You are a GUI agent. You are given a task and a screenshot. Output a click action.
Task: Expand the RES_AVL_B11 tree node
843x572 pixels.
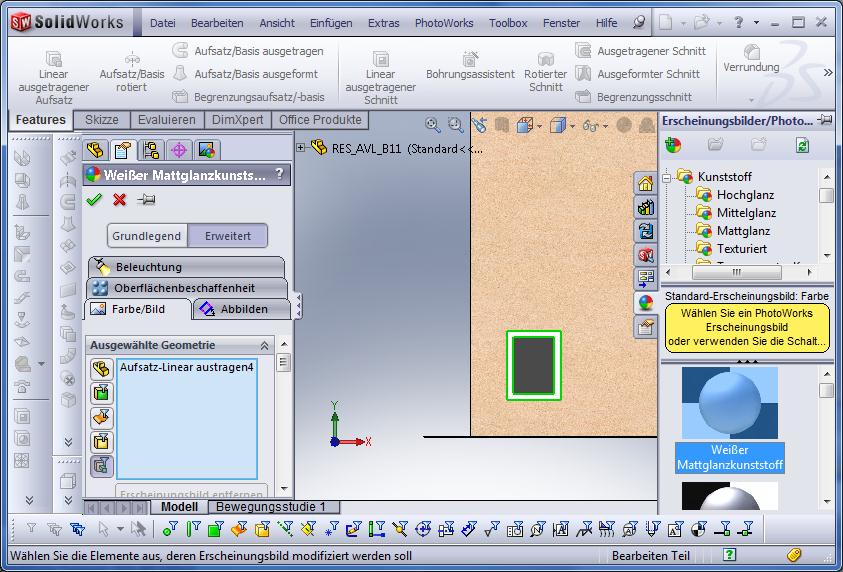[300, 148]
